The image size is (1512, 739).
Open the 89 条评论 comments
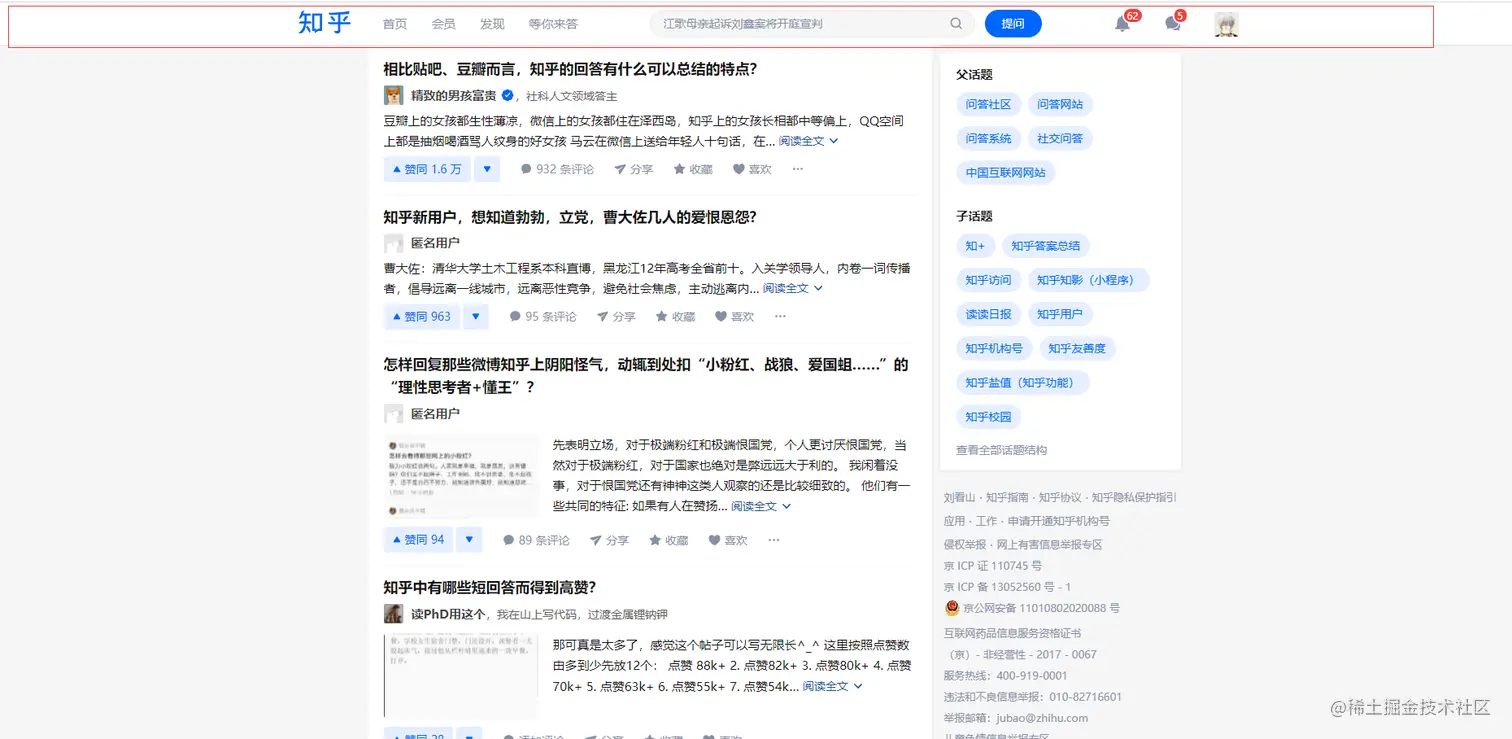pyautogui.click(x=536, y=540)
